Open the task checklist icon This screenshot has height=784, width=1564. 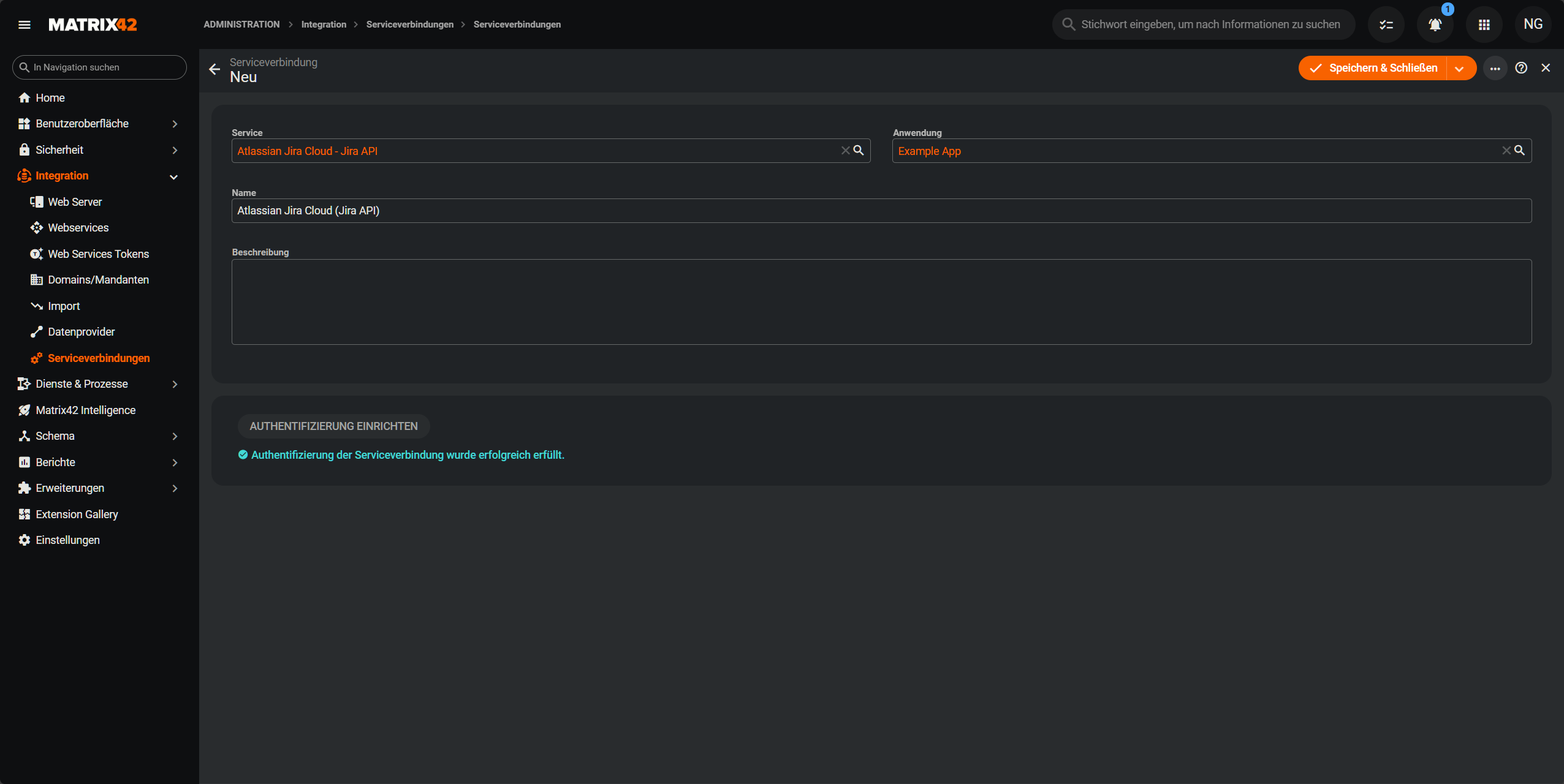[x=1386, y=24]
